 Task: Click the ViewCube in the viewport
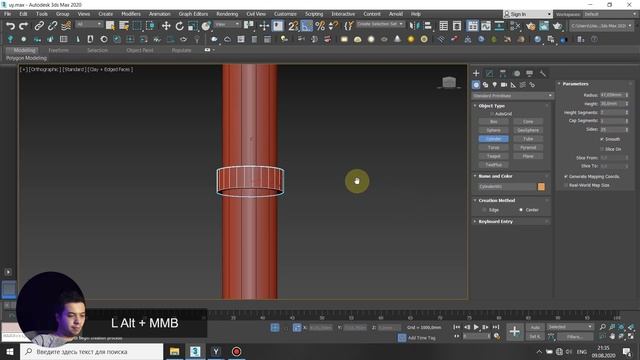click(449, 82)
